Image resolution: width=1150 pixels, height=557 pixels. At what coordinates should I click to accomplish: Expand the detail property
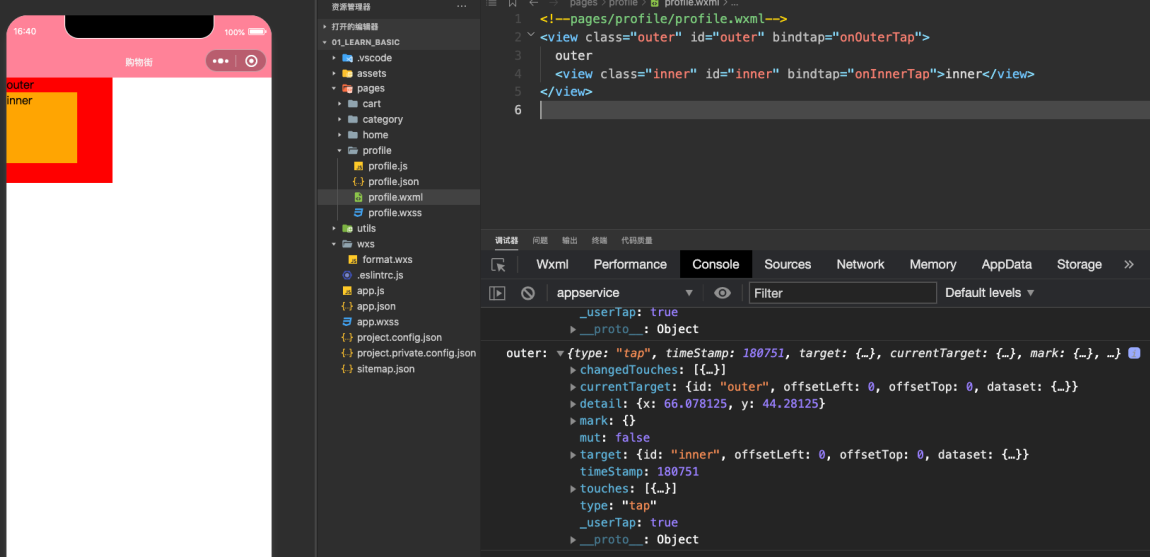(x=574, y=404)
